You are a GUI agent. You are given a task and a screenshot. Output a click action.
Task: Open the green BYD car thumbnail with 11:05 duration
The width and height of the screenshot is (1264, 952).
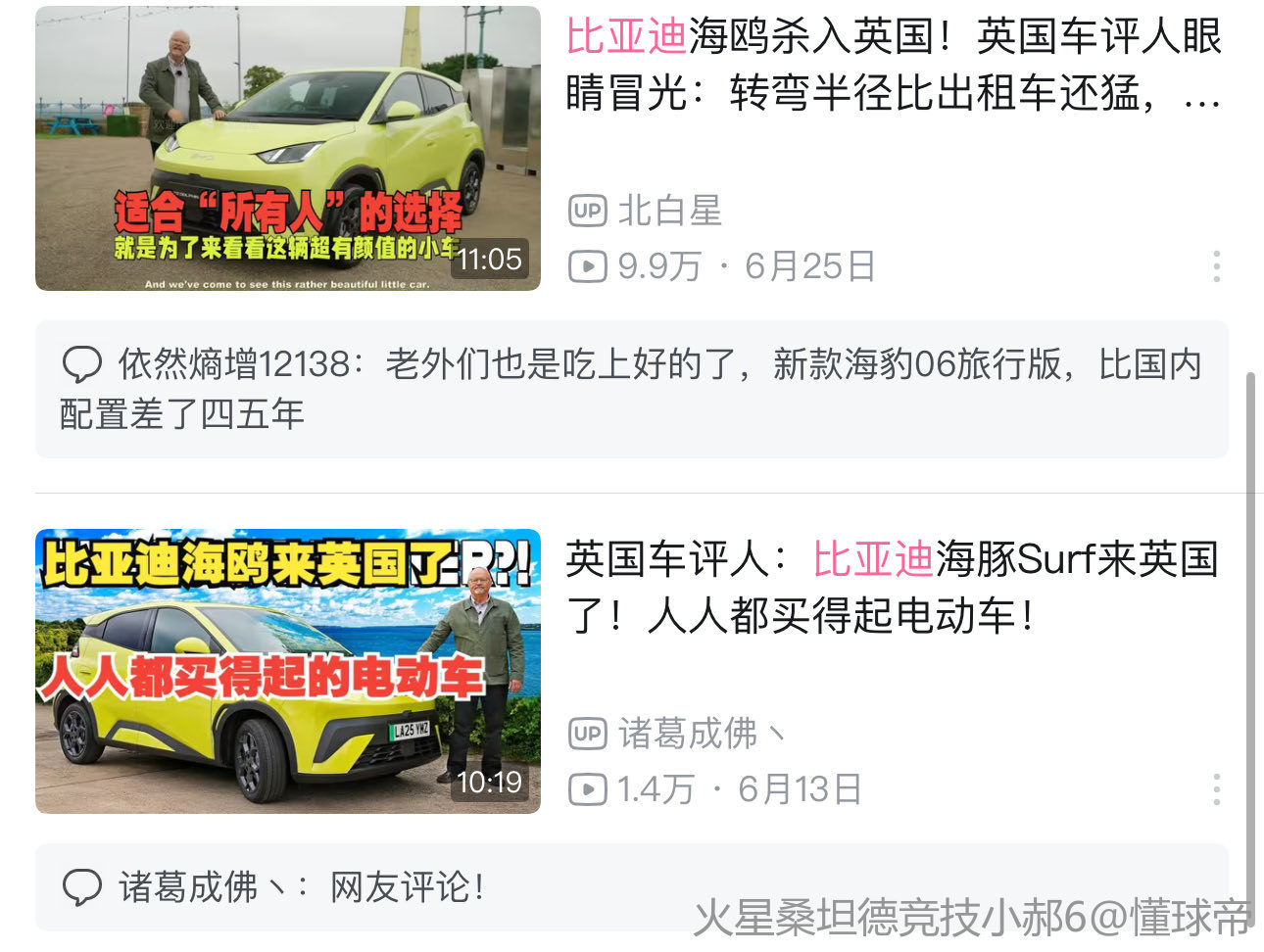[288, 148]
